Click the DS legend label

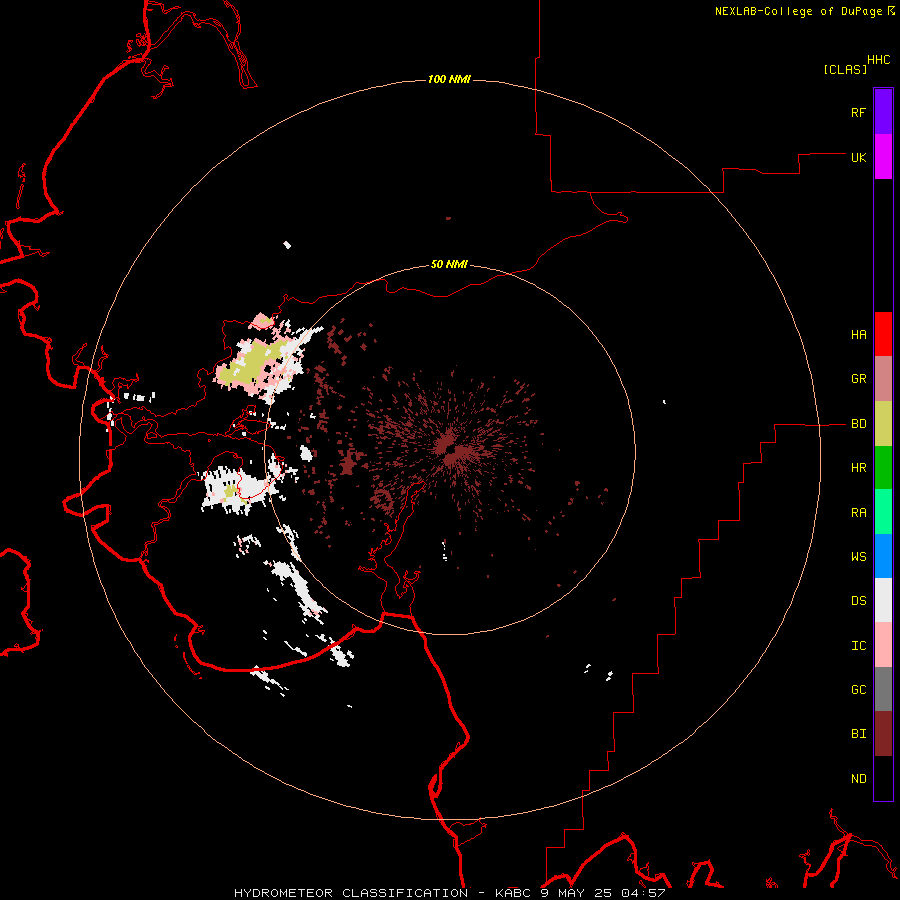coord(858,601)
